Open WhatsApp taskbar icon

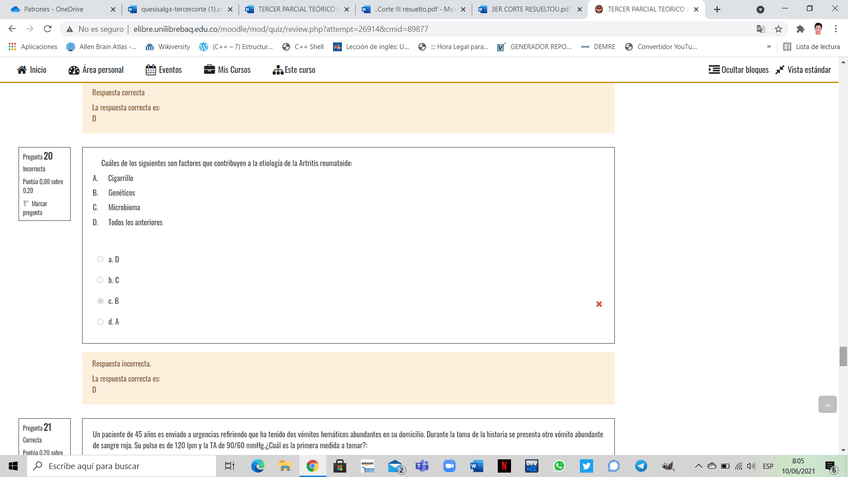coord(559,466)
